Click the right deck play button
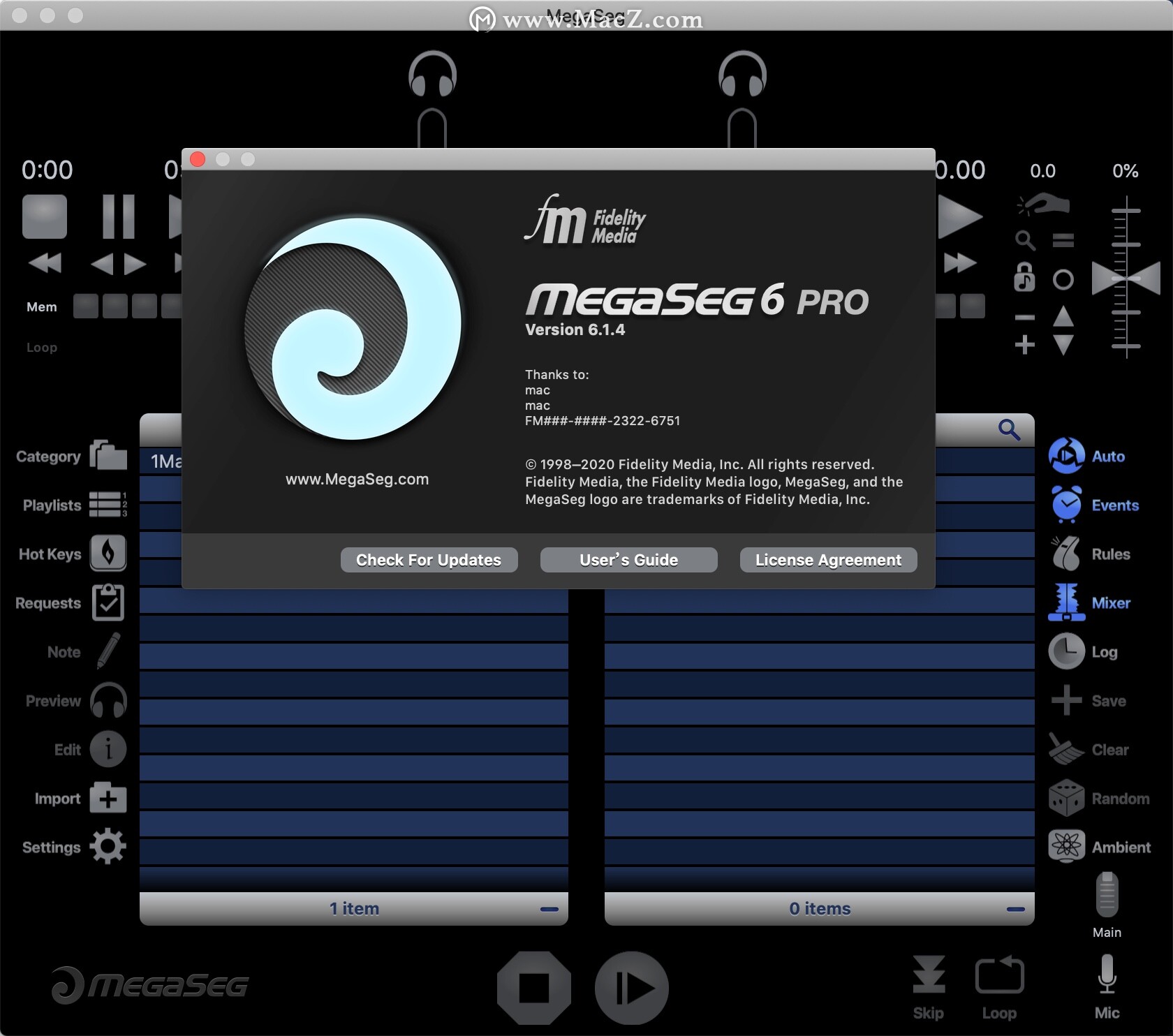This screenshot has height=1036, width=1173. (960, 216)
